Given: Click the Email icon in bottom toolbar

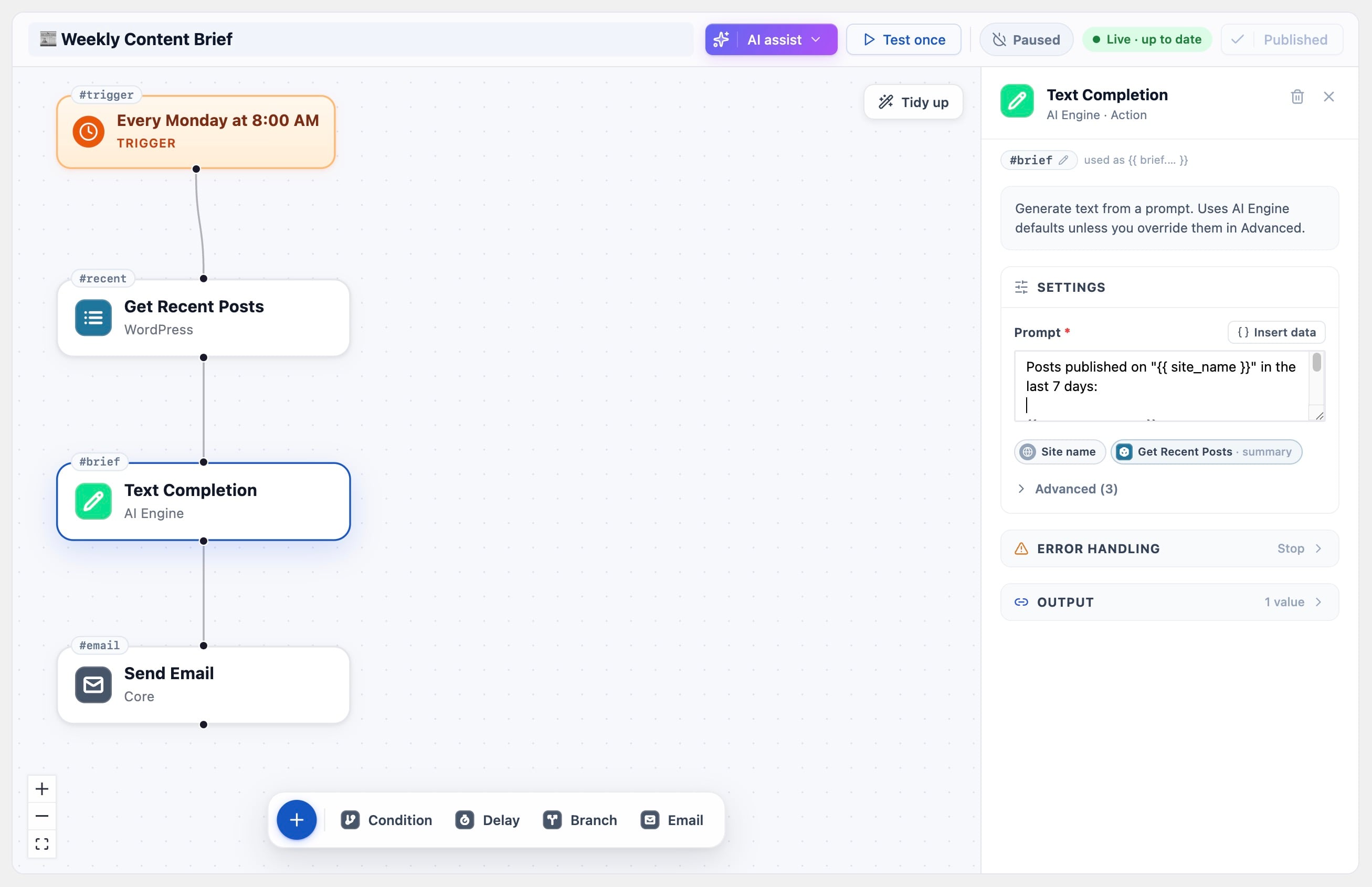Looking at the screenshot, I should pyautogui.click(x=650, y=820).
